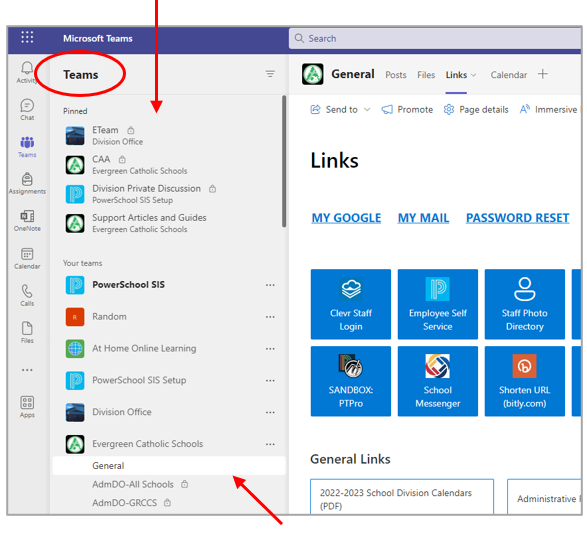Open pinned ETeam channel
Screen dimensions: 587x533
point(168,135)
